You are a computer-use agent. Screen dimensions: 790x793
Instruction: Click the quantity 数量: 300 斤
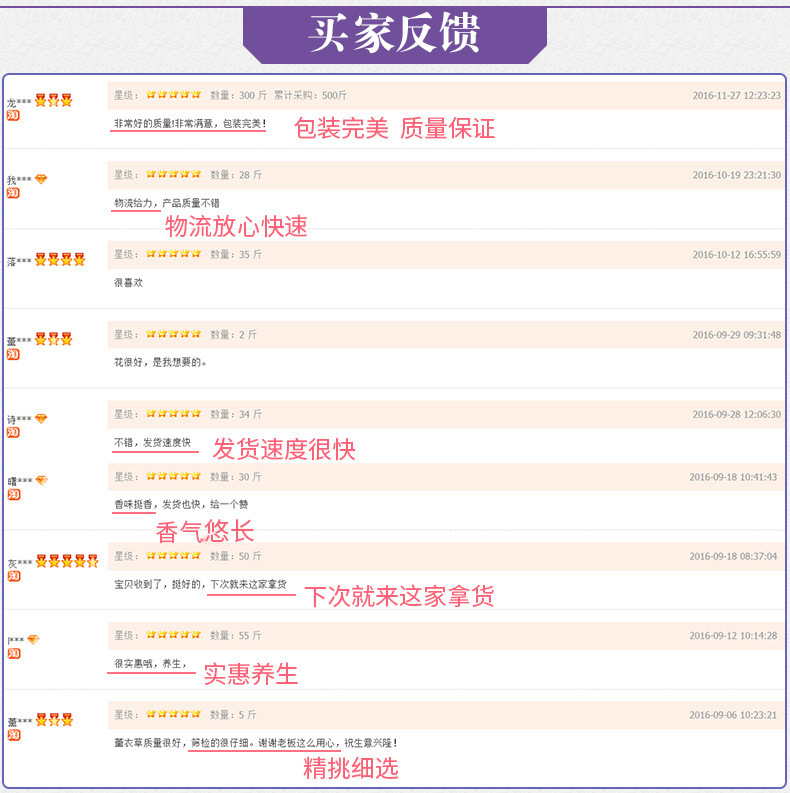tap(238, 95)
